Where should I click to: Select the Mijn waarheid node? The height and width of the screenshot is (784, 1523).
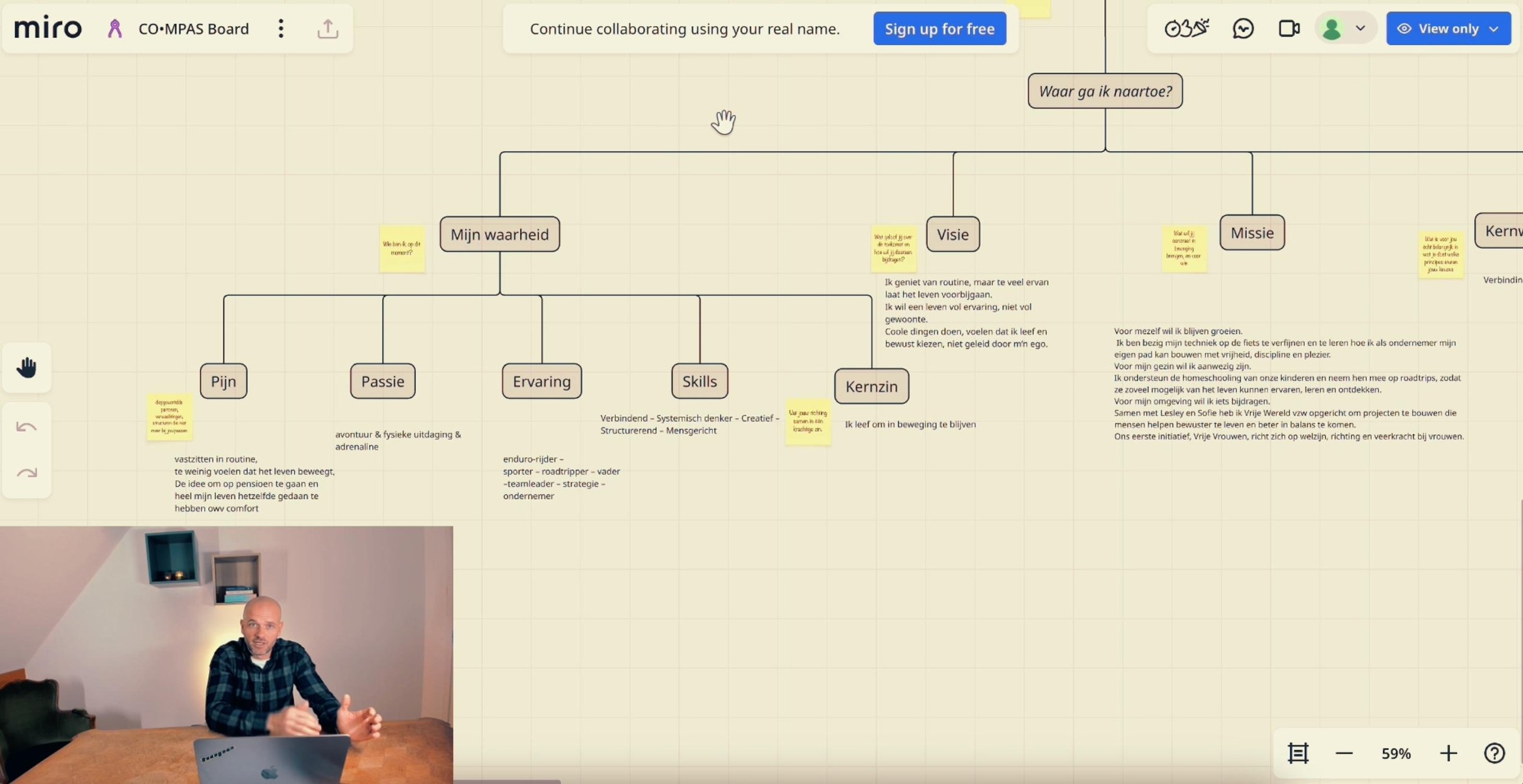point(500,235)
